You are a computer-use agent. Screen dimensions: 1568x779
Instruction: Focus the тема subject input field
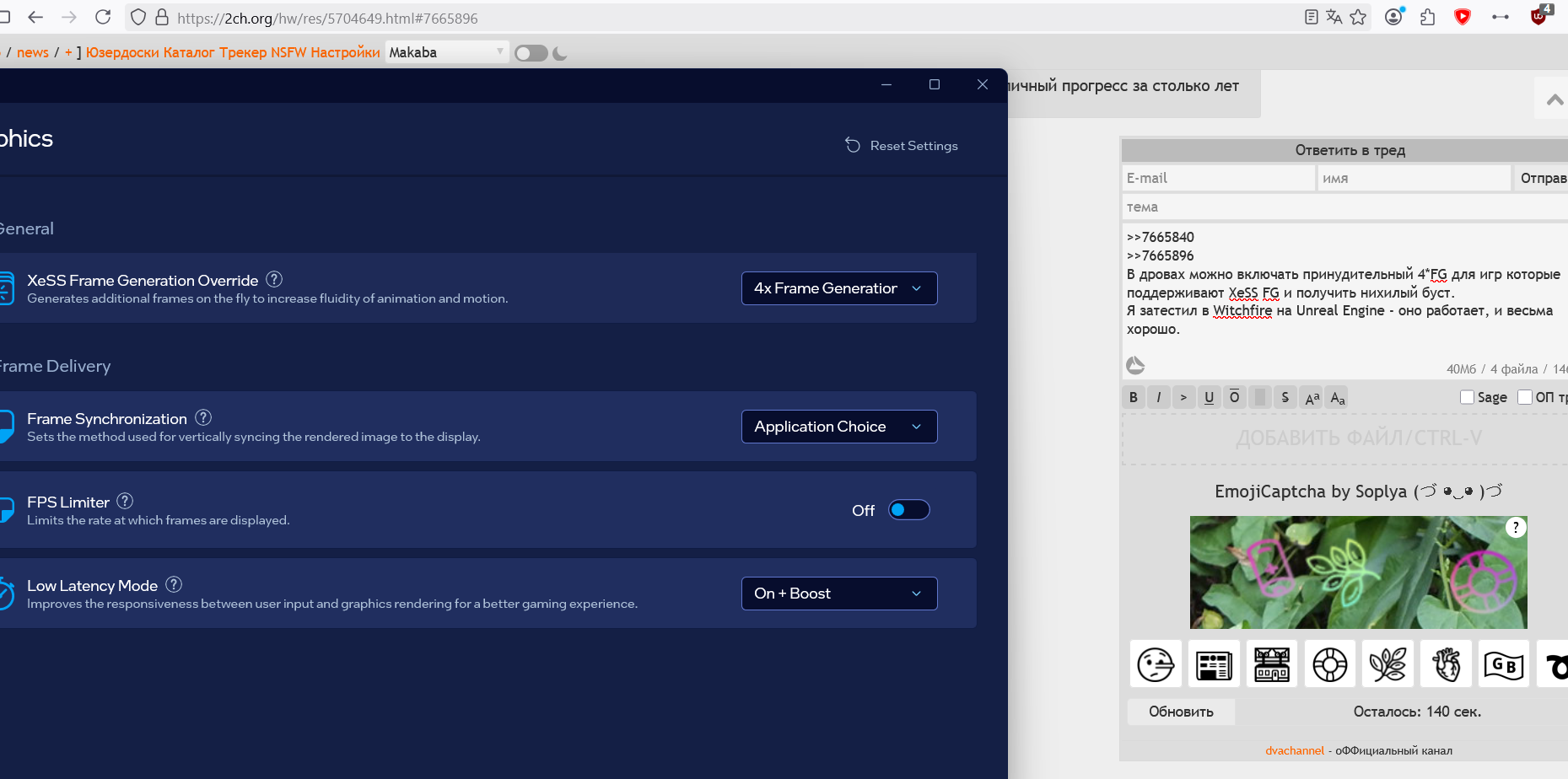(x=1345, y=207)
